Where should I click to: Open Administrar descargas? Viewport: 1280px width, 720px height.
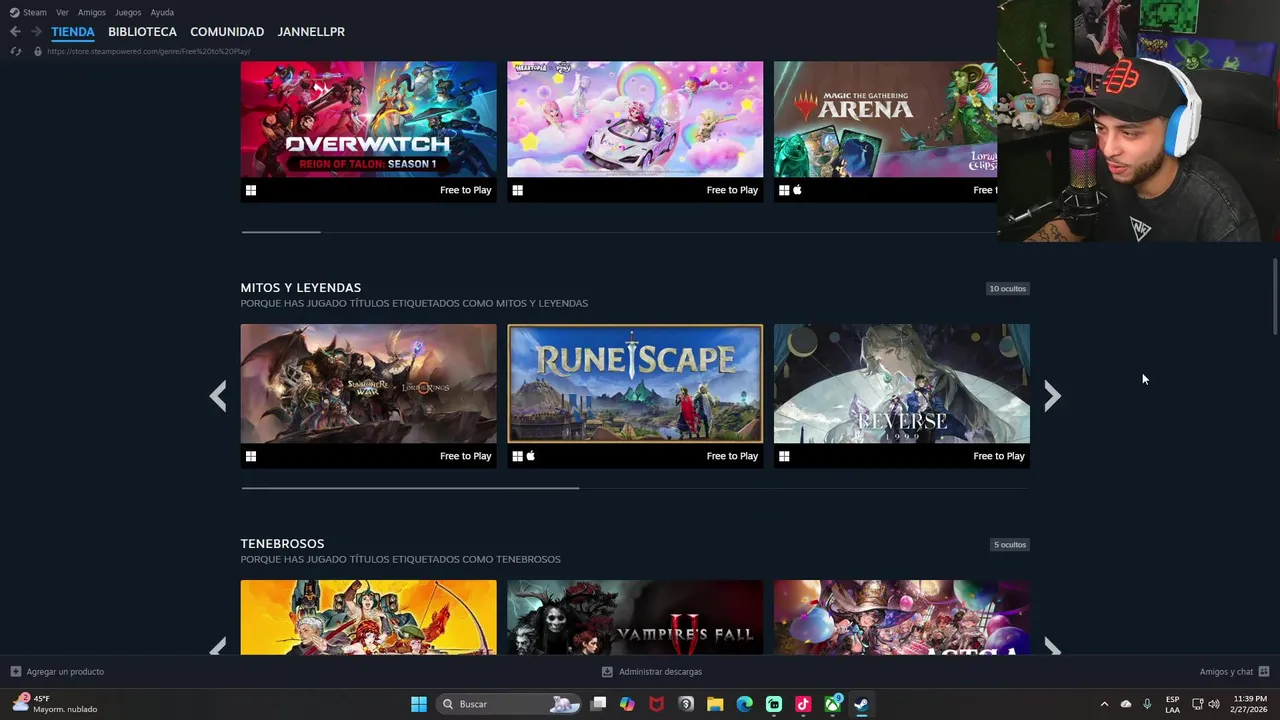coord(652,672)
